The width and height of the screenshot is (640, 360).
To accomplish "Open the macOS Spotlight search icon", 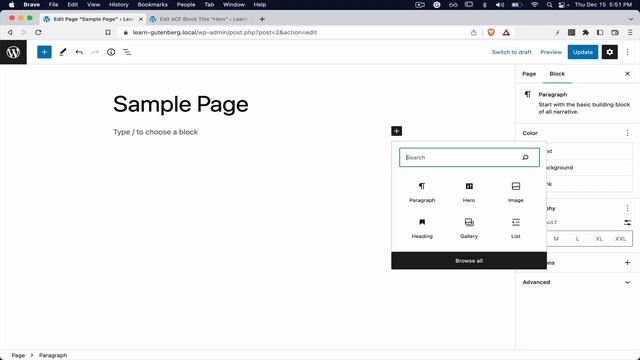I will click(x=549, y=4).
